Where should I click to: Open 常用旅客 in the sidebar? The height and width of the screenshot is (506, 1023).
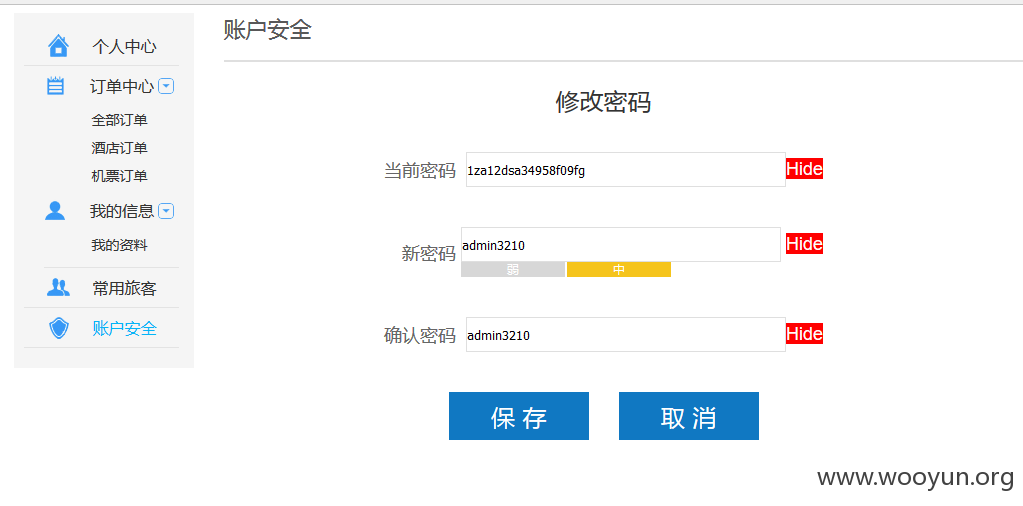125,288
